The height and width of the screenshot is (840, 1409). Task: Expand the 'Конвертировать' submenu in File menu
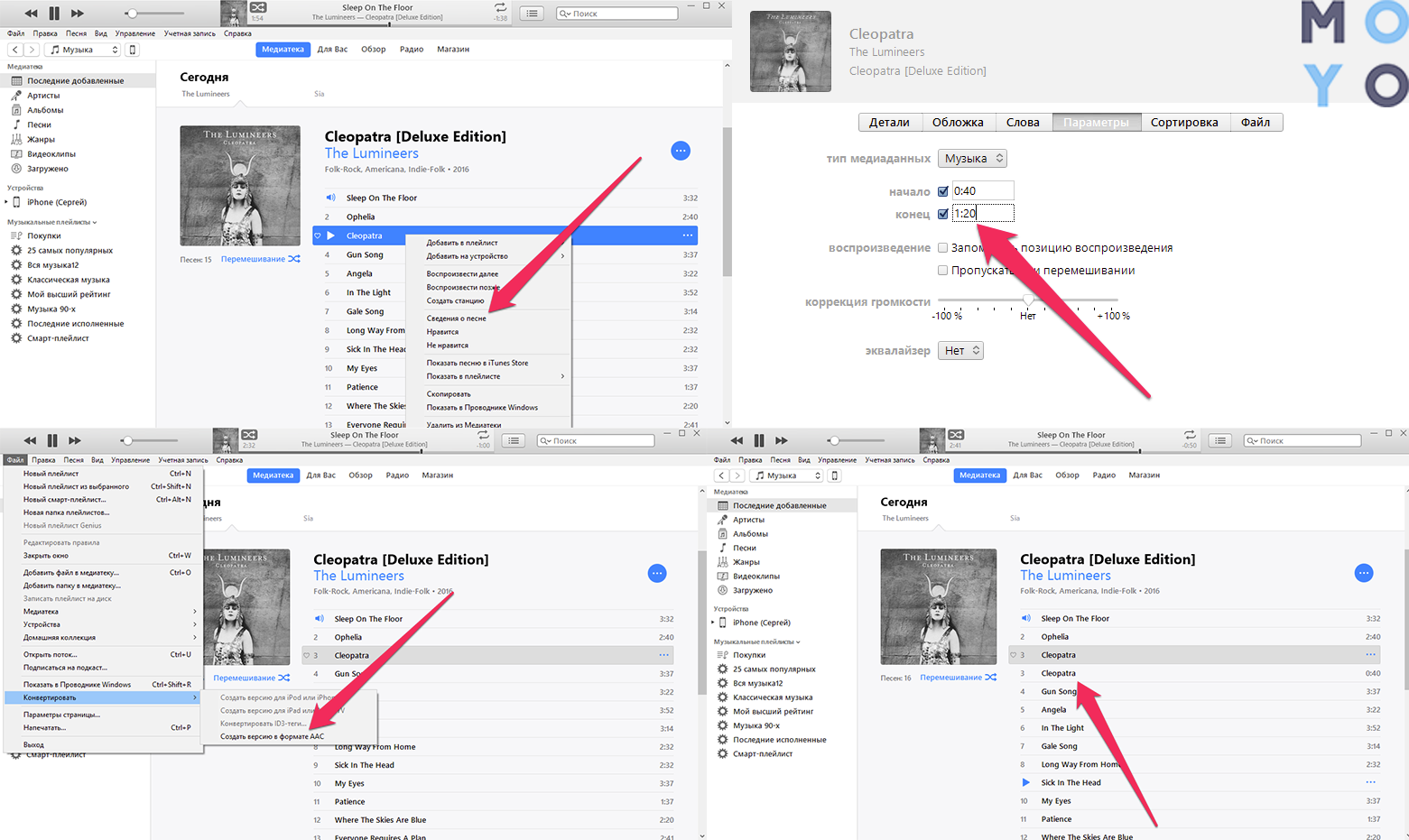pos(104,697)
